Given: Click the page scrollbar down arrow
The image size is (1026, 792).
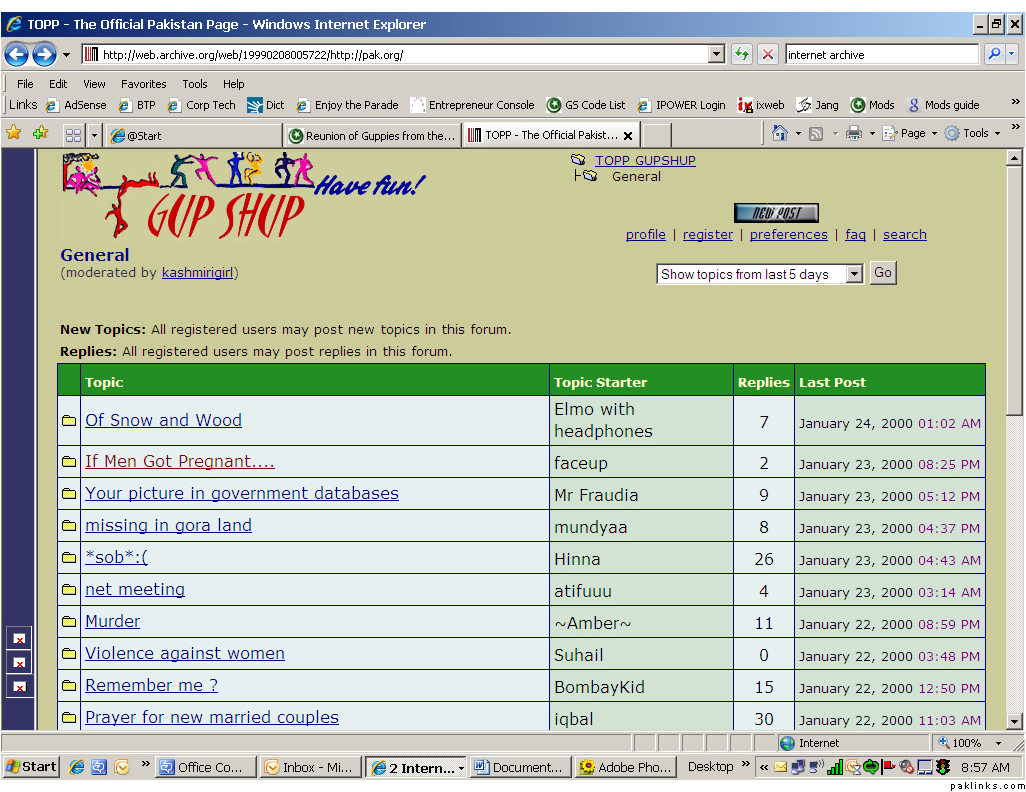Looking at the screenshot, I should 1014,721.
